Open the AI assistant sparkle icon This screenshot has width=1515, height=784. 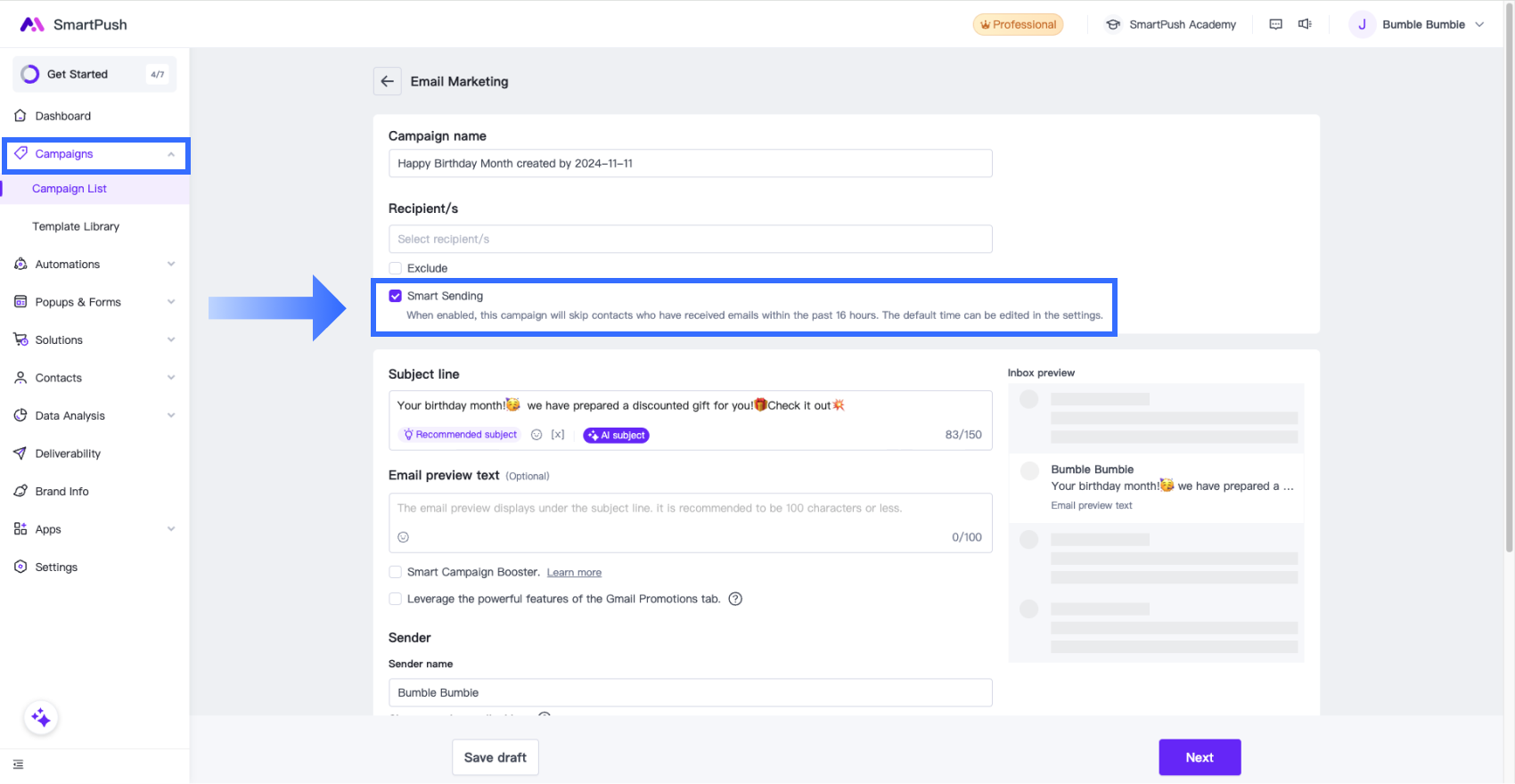coord(41,718)
